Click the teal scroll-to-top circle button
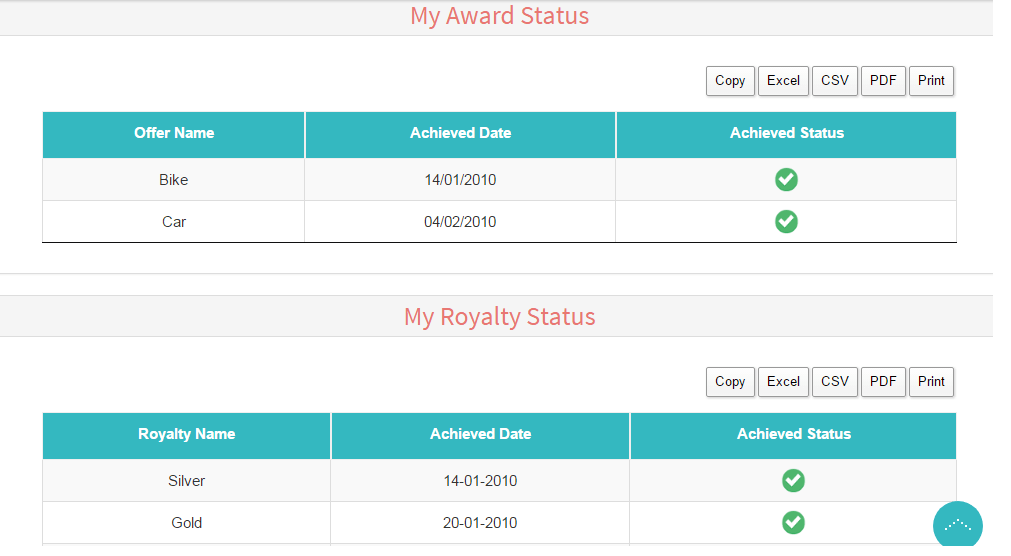Viewport: 1011px width, 556px height. pos(957,525)
